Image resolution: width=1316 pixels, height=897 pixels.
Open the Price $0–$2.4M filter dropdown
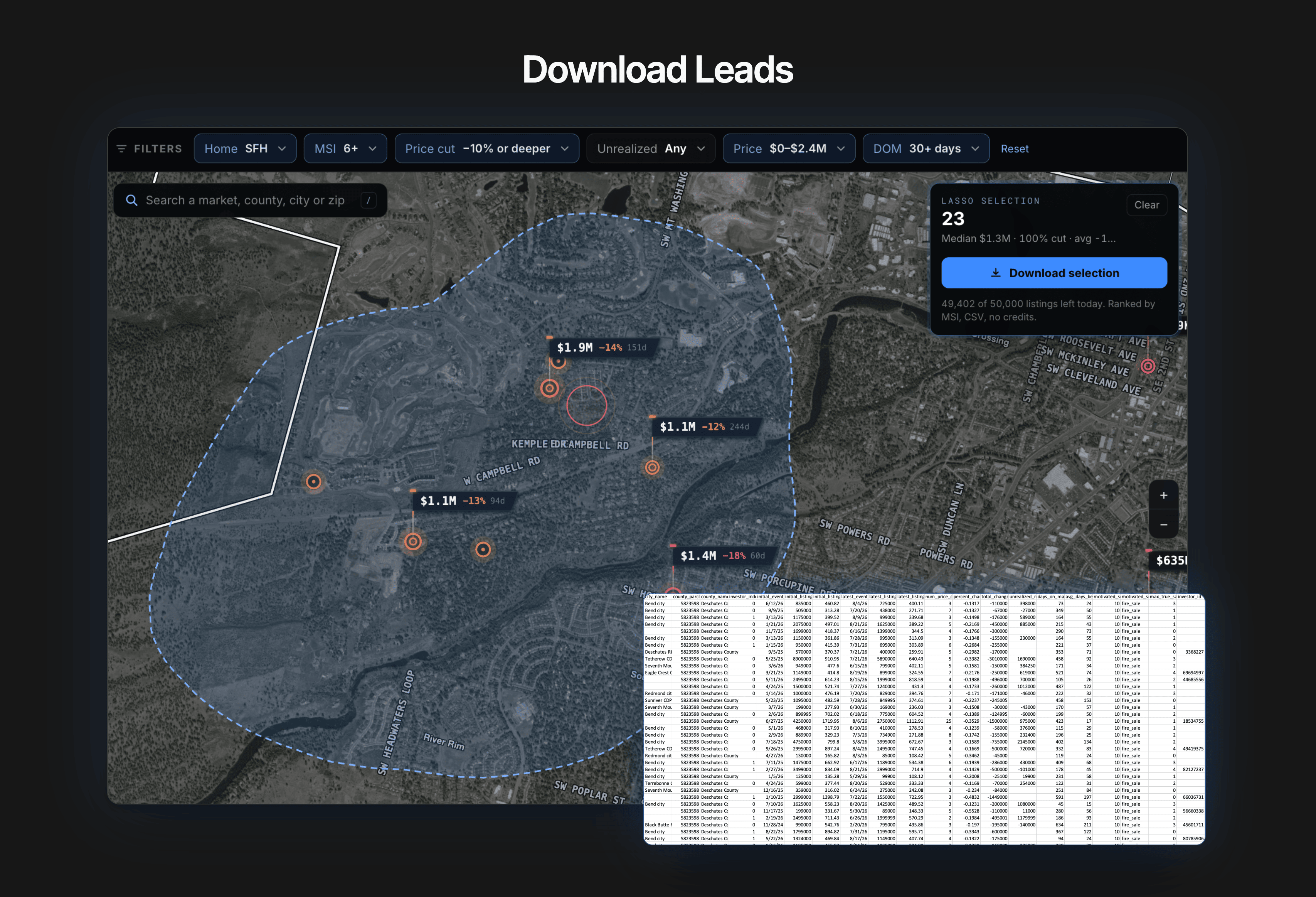click(789, 148)
